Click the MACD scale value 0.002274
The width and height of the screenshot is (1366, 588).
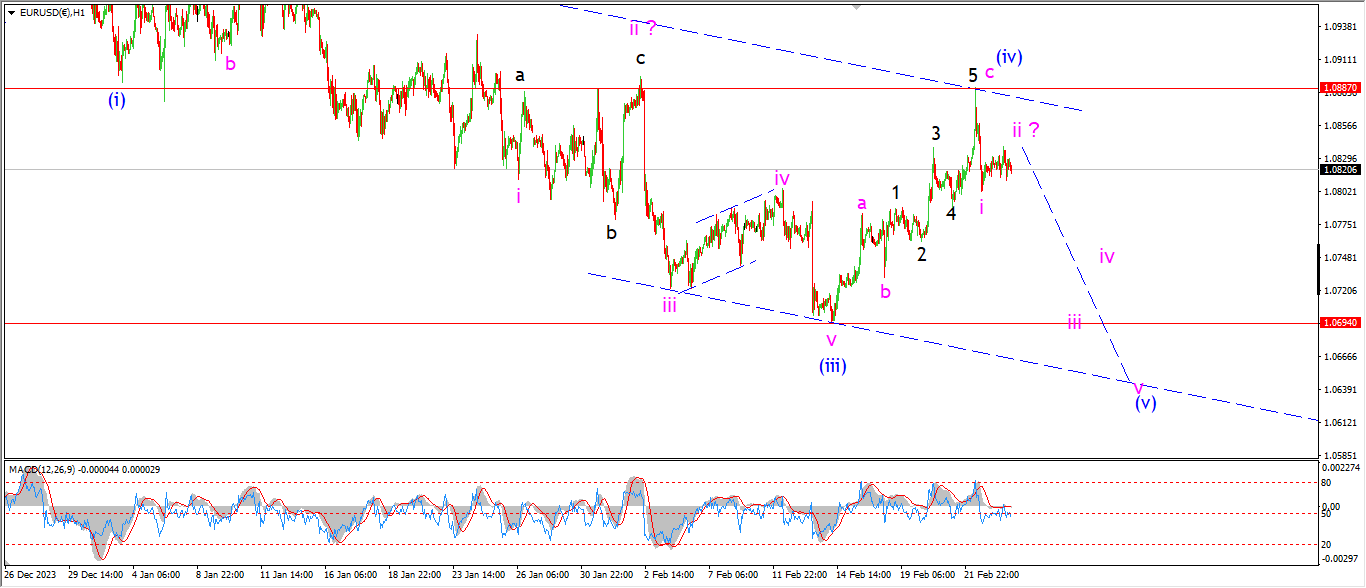(x=1340, y=468)
